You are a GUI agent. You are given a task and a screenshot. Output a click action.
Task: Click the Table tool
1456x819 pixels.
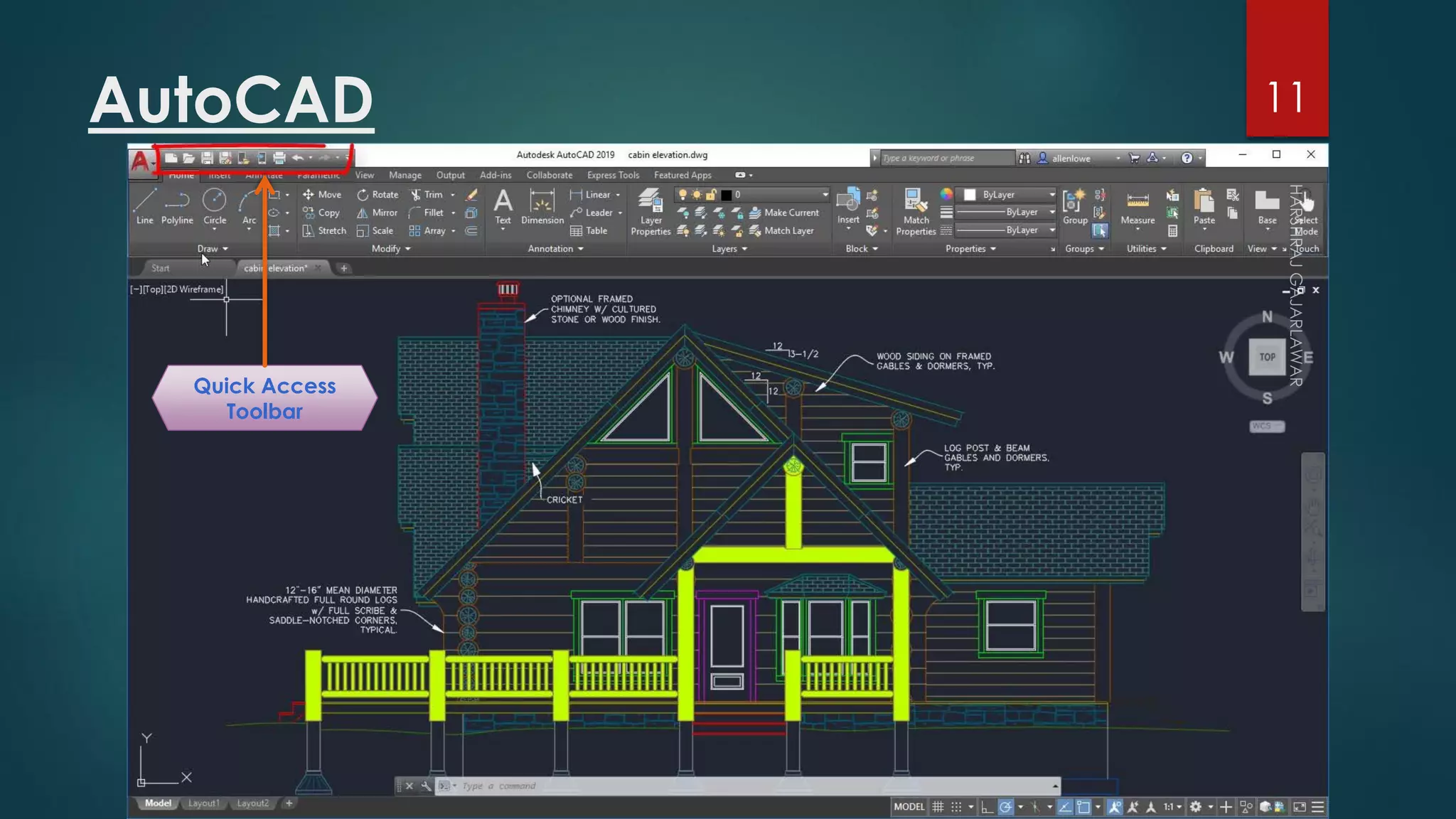click(x=589, y=231)
